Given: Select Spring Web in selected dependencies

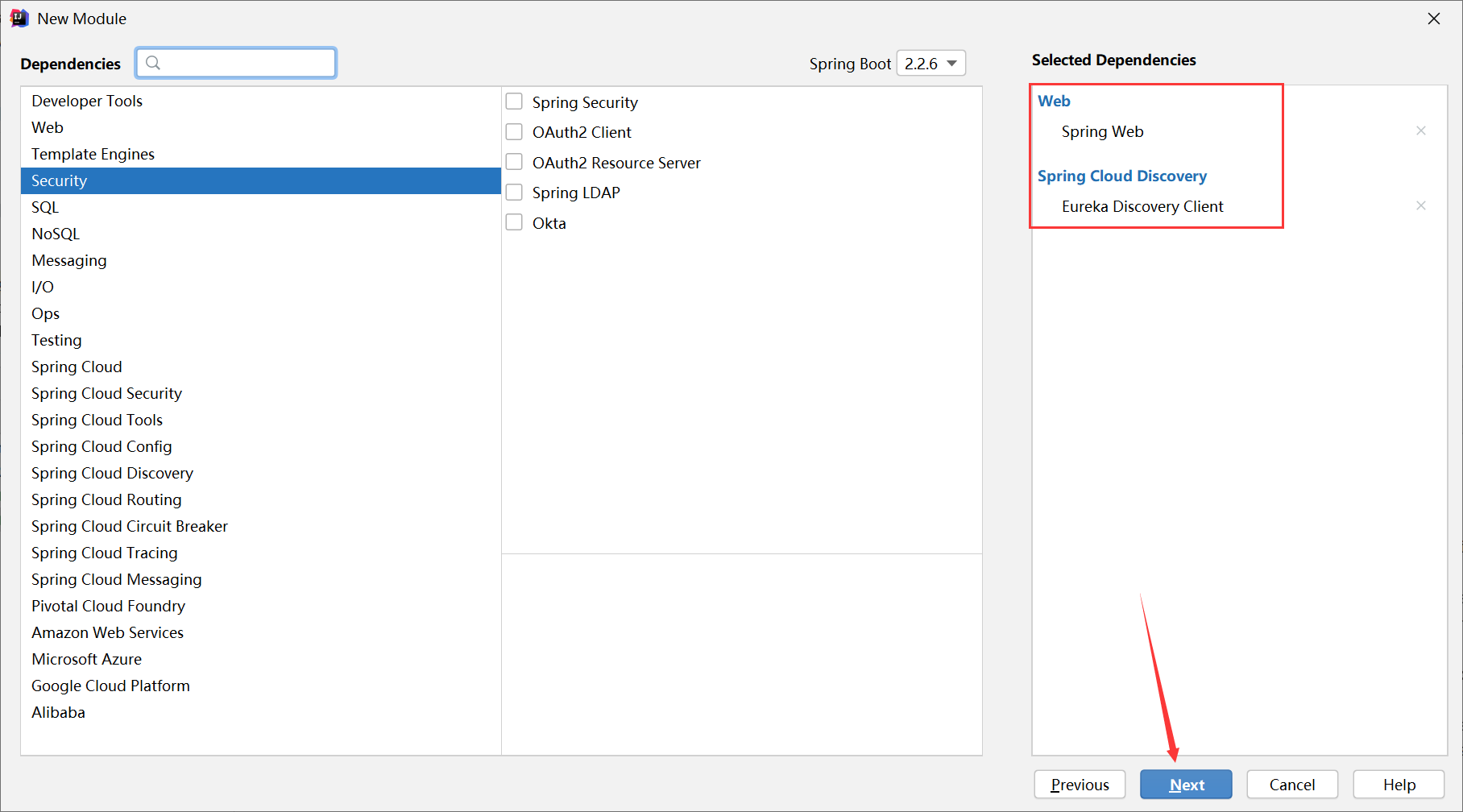Looking at the screenshot, I should pos(1102,131).
